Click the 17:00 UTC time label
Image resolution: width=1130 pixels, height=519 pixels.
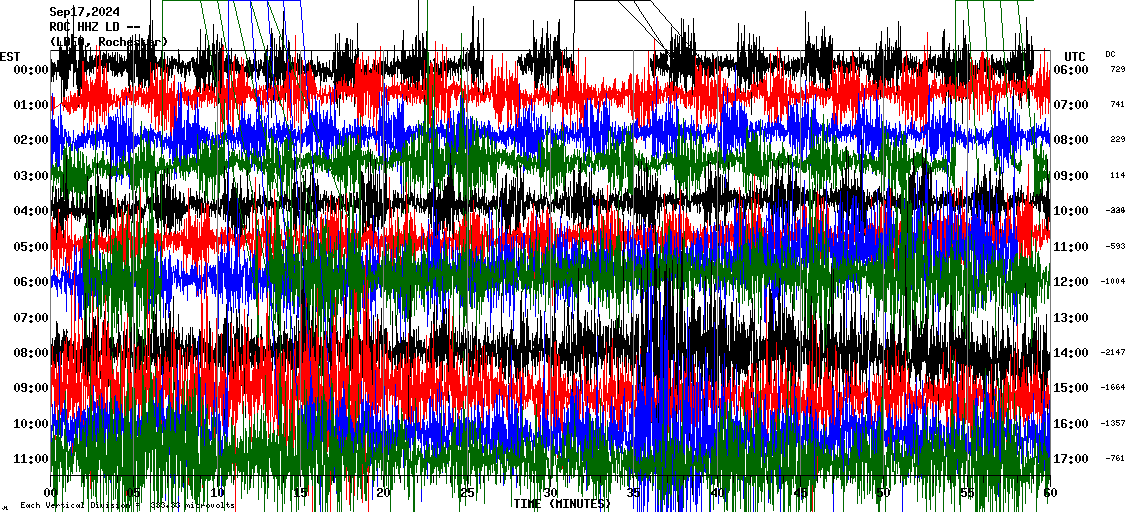(1073, 459)
